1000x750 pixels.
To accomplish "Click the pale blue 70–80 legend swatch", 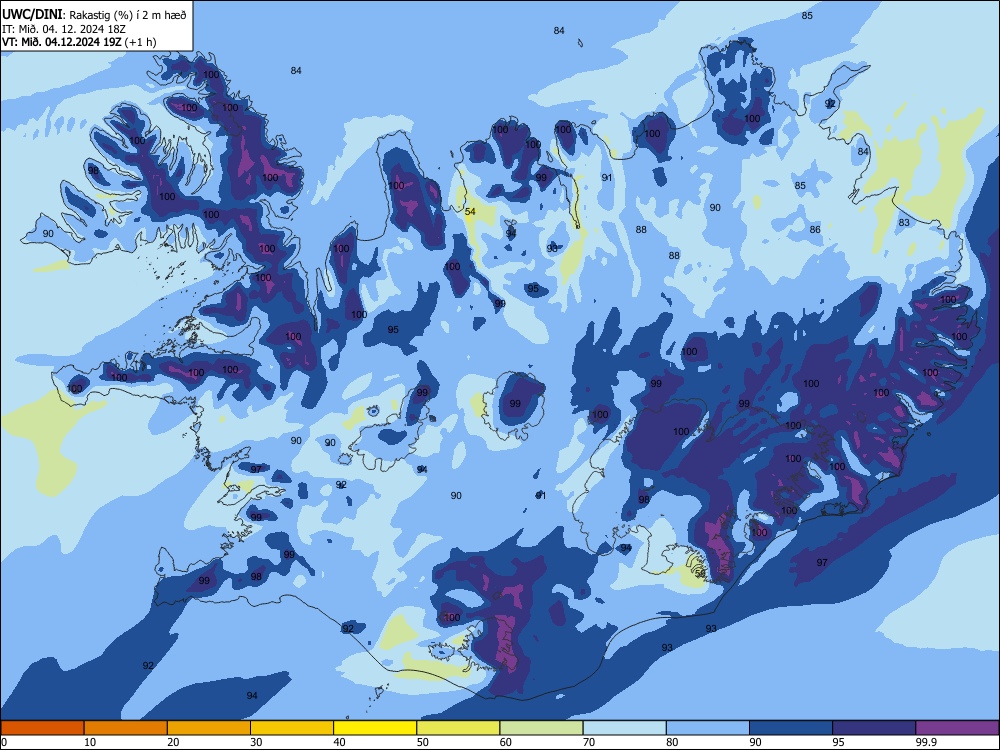I will coord(624,728).
